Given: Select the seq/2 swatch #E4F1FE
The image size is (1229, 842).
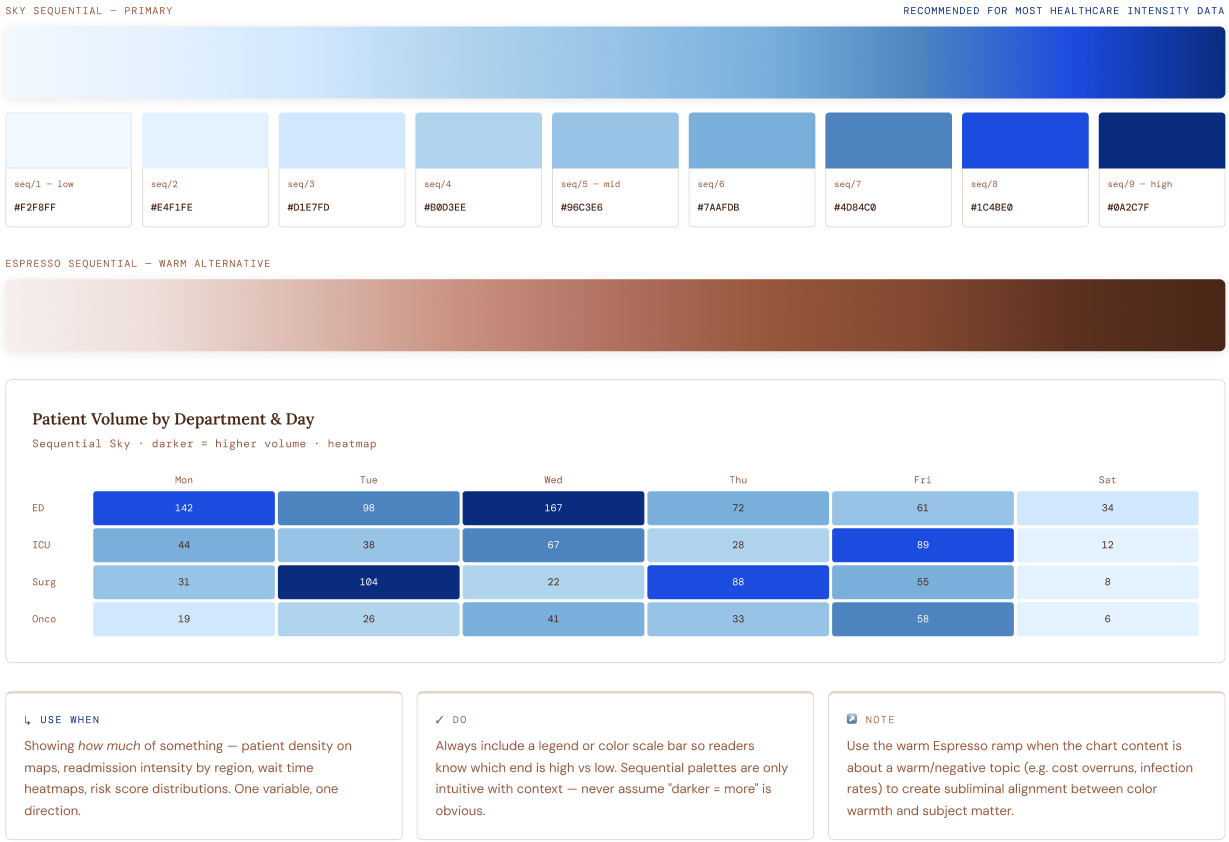Looking at the screenshot, I should [x=205, y=169].
